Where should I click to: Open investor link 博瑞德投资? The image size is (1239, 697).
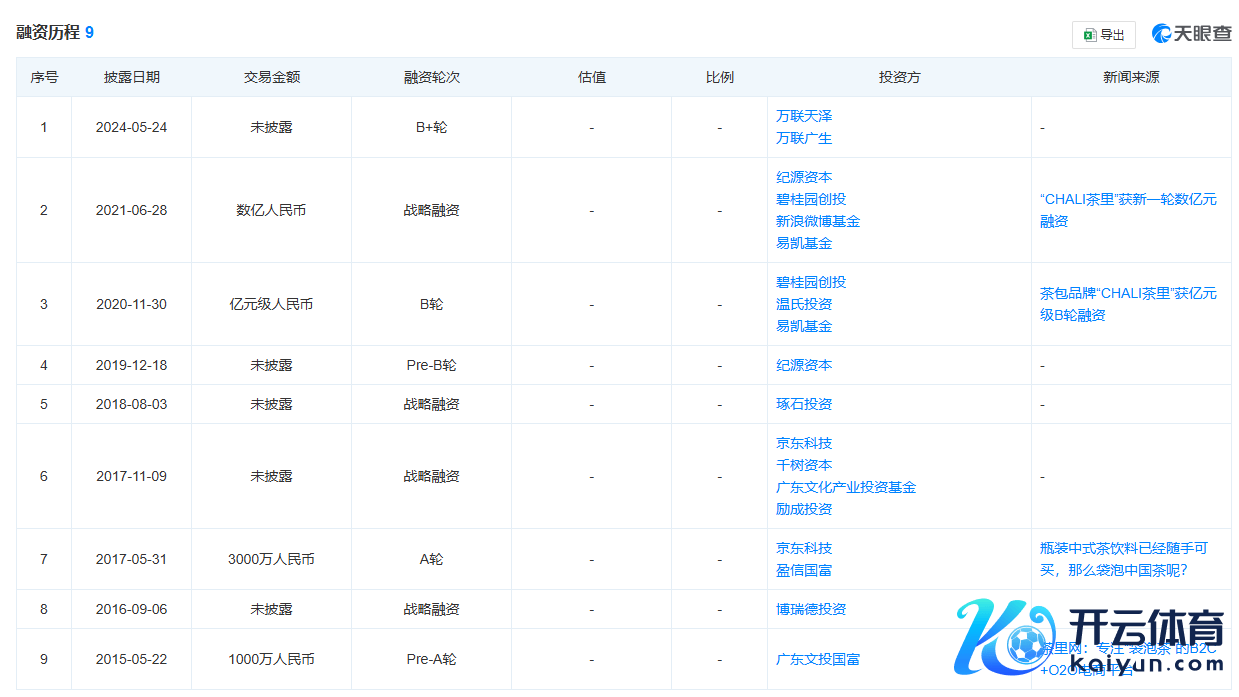(811, 609)
